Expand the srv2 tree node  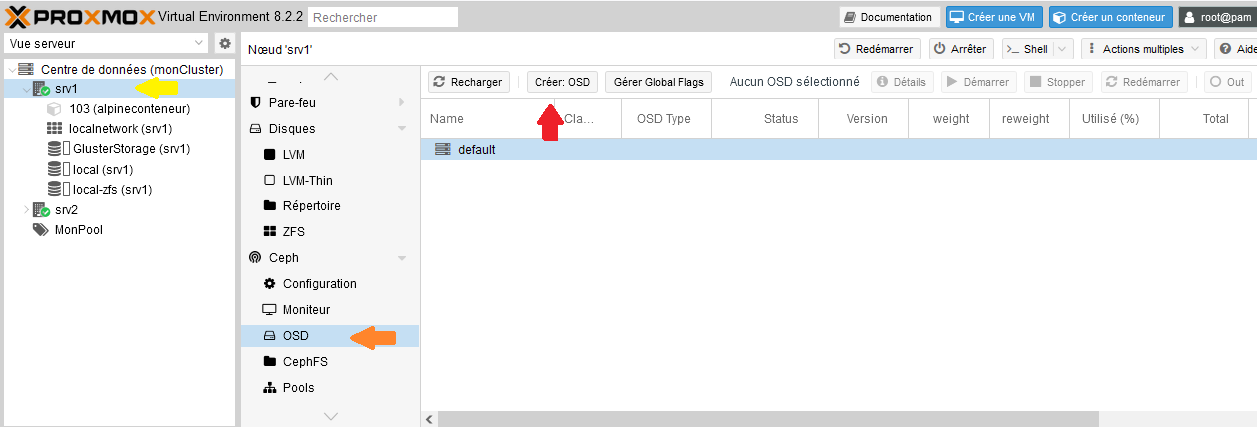pyautogui.click(x=26, y=209)
